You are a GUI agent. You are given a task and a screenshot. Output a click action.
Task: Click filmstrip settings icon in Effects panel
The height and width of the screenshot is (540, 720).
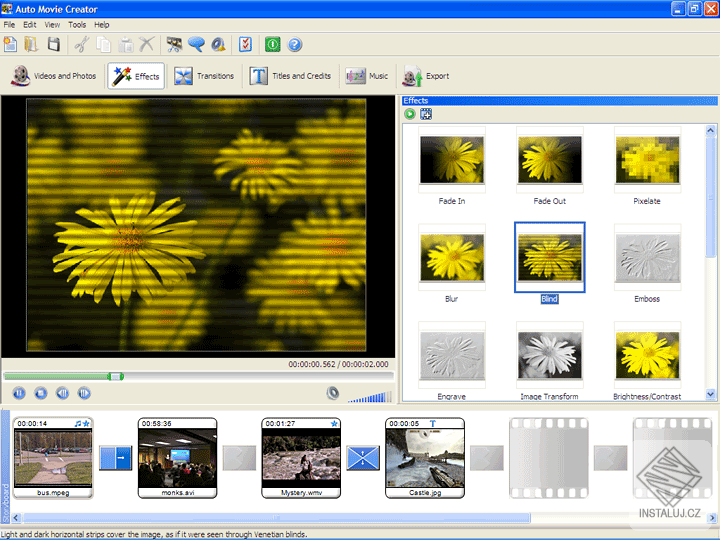(x=426, y=114)
